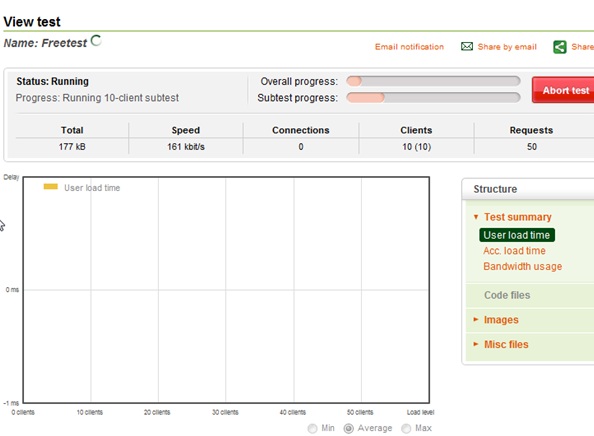
Task: Click the loading spinner next to Freetest
Action: [96, 40]
